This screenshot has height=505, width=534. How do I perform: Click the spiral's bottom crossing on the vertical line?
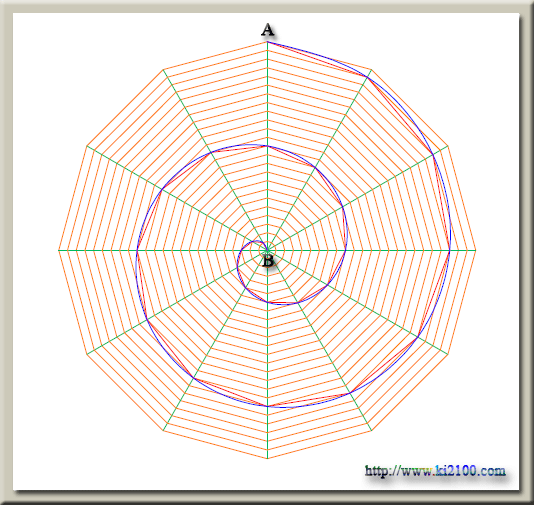[x=267, y=406]
